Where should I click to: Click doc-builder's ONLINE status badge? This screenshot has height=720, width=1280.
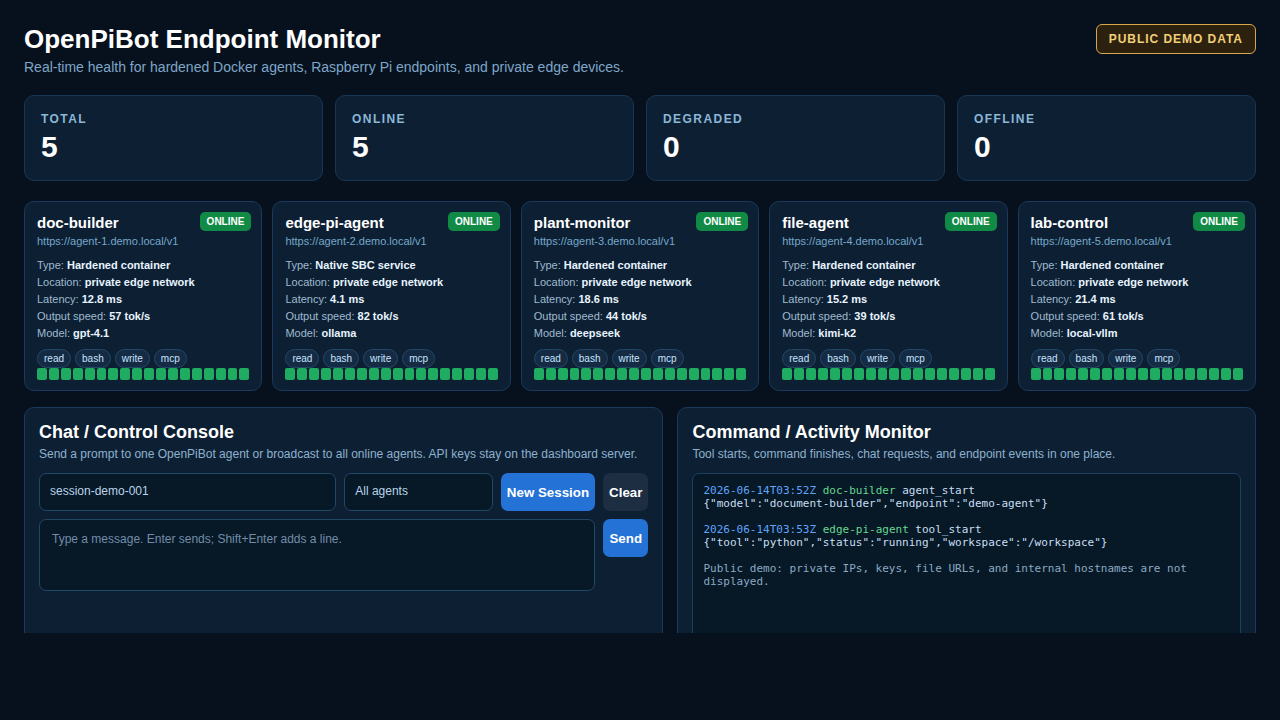[226, 221]
